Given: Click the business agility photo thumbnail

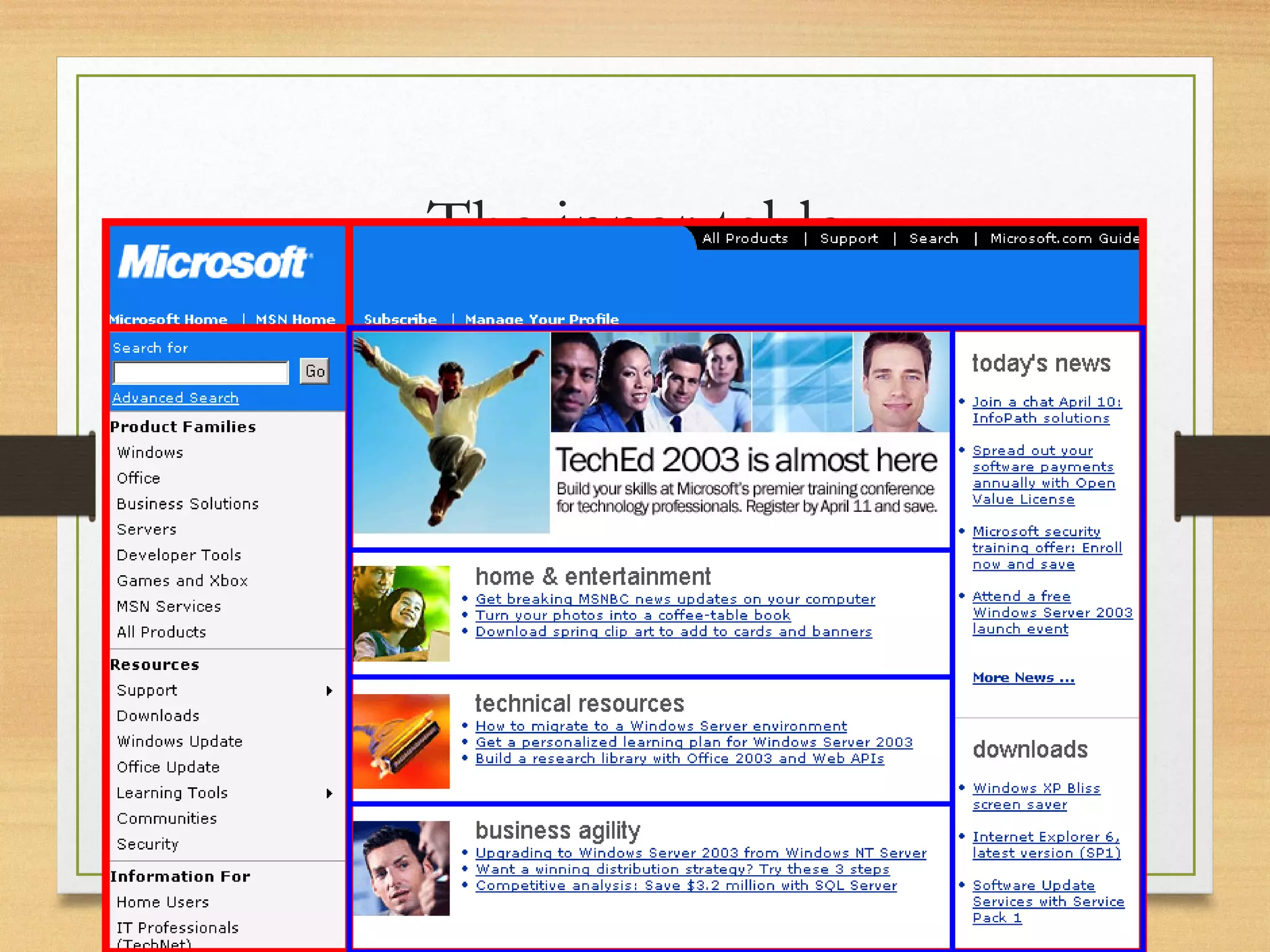Looking at the screenshot, I should [401, 868].
